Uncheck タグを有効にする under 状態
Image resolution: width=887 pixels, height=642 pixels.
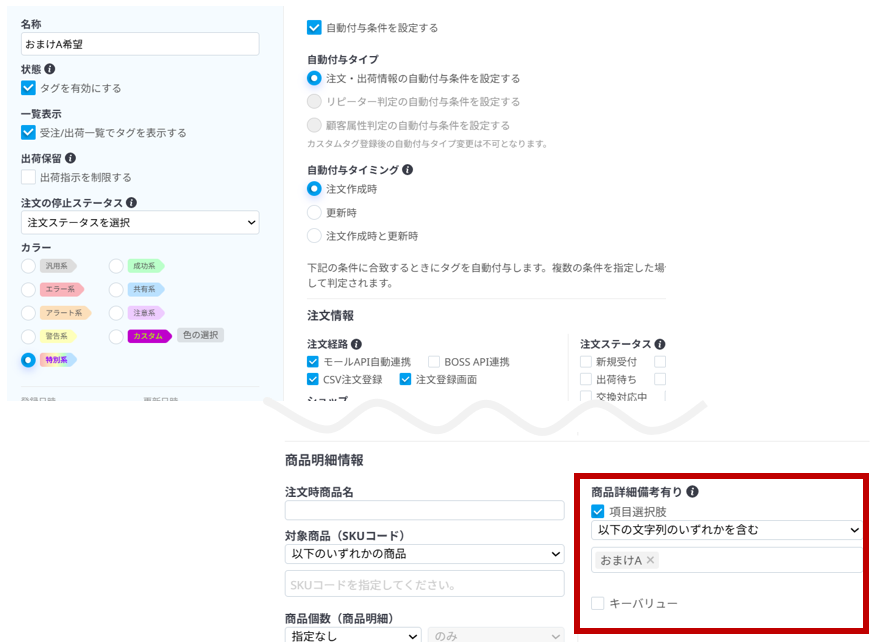coord(29,87)
